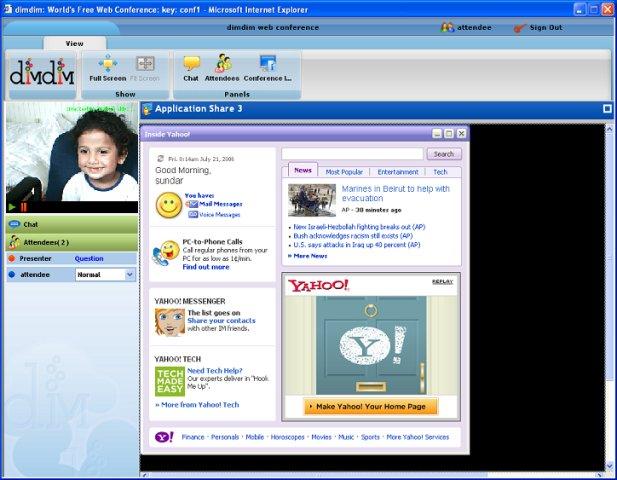Screen dimensions: 617x480
Task: Click the Chat bubble icon in sidebar
Action: [14, 224]
